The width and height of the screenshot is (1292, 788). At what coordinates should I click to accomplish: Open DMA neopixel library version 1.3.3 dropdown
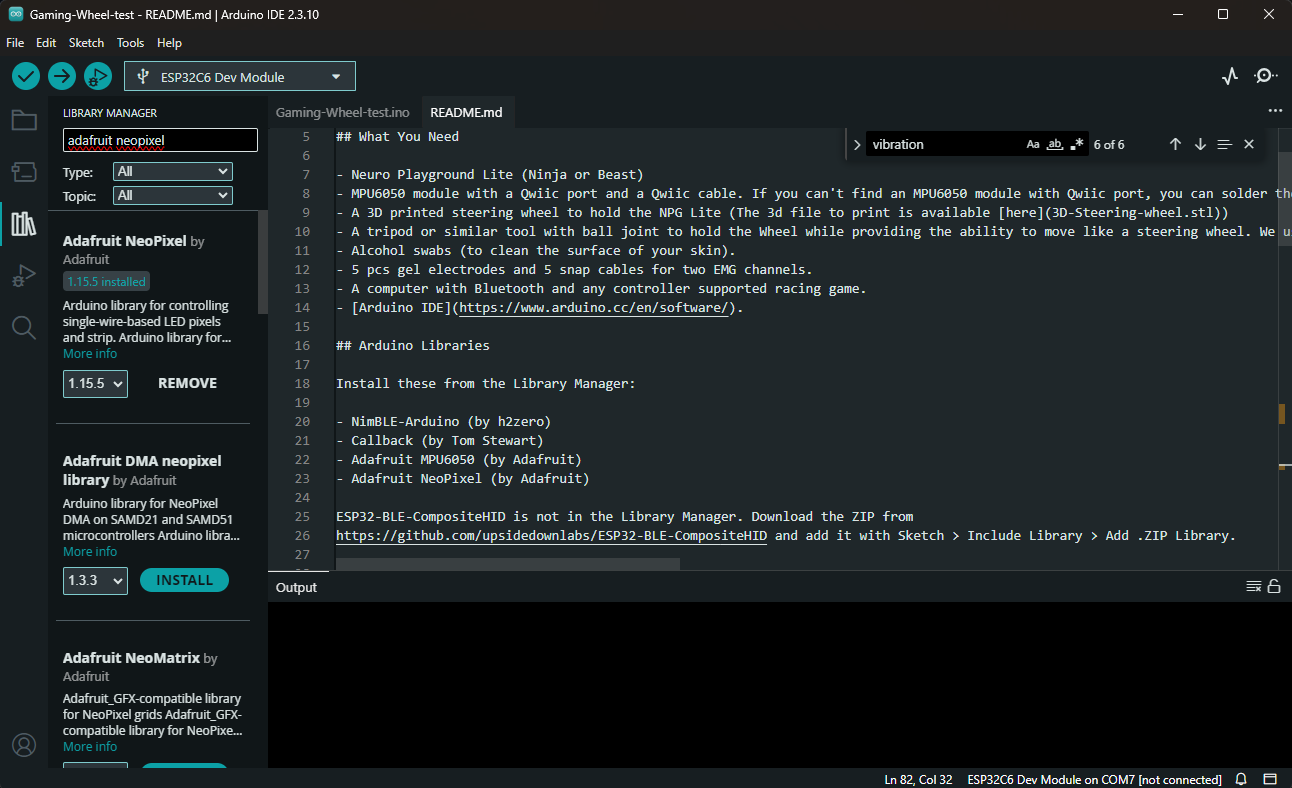(x=95, y=580)
